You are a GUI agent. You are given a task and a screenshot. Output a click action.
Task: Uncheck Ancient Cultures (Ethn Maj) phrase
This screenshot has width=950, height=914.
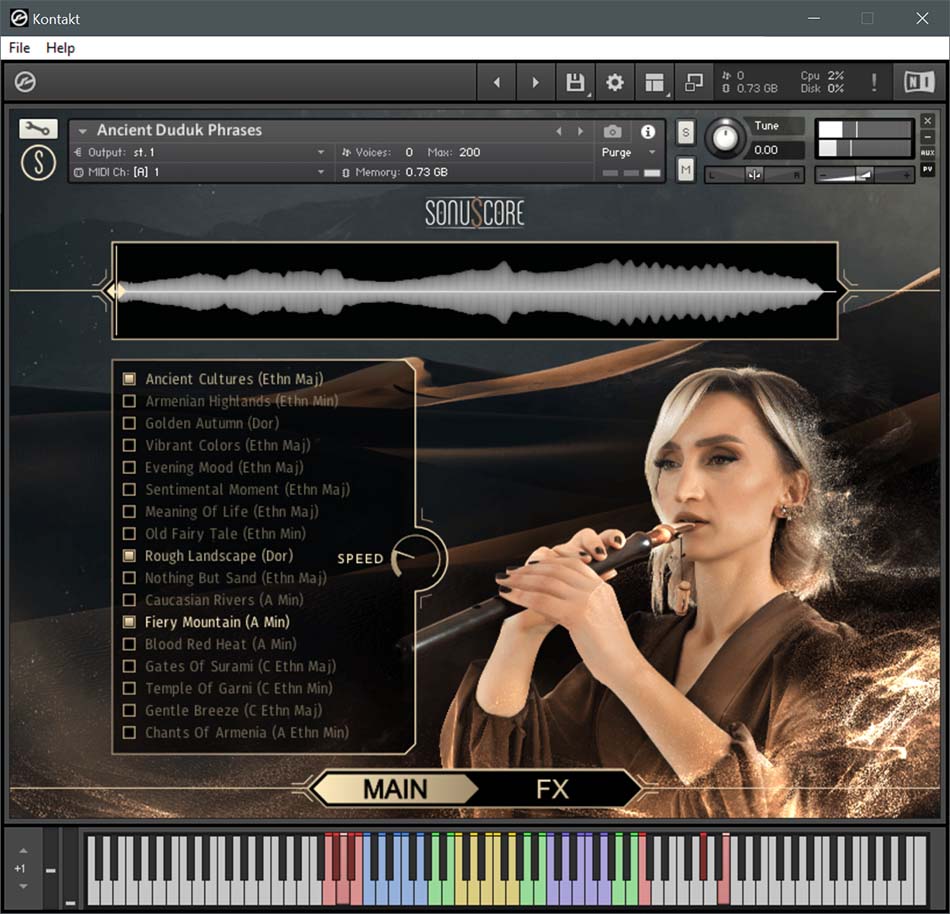coord(129,379)
